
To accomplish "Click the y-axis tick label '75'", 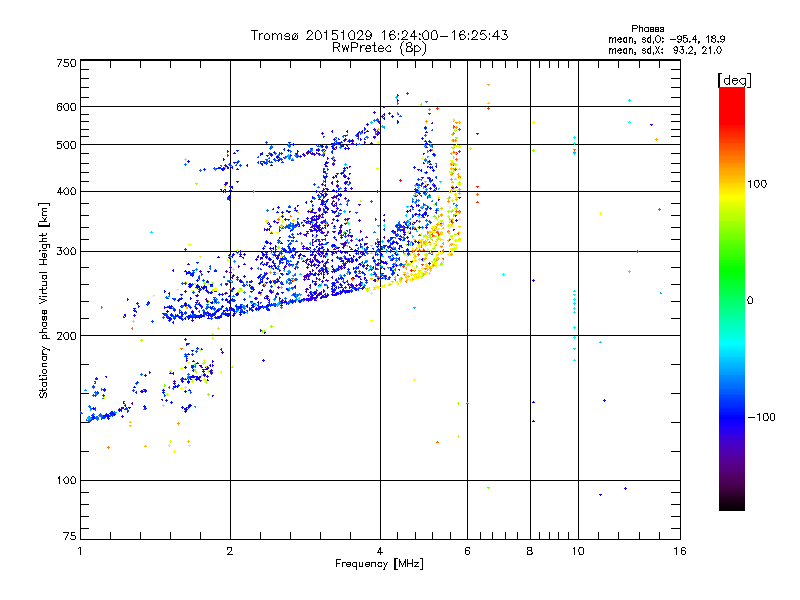I will click(x=70, y=536).
